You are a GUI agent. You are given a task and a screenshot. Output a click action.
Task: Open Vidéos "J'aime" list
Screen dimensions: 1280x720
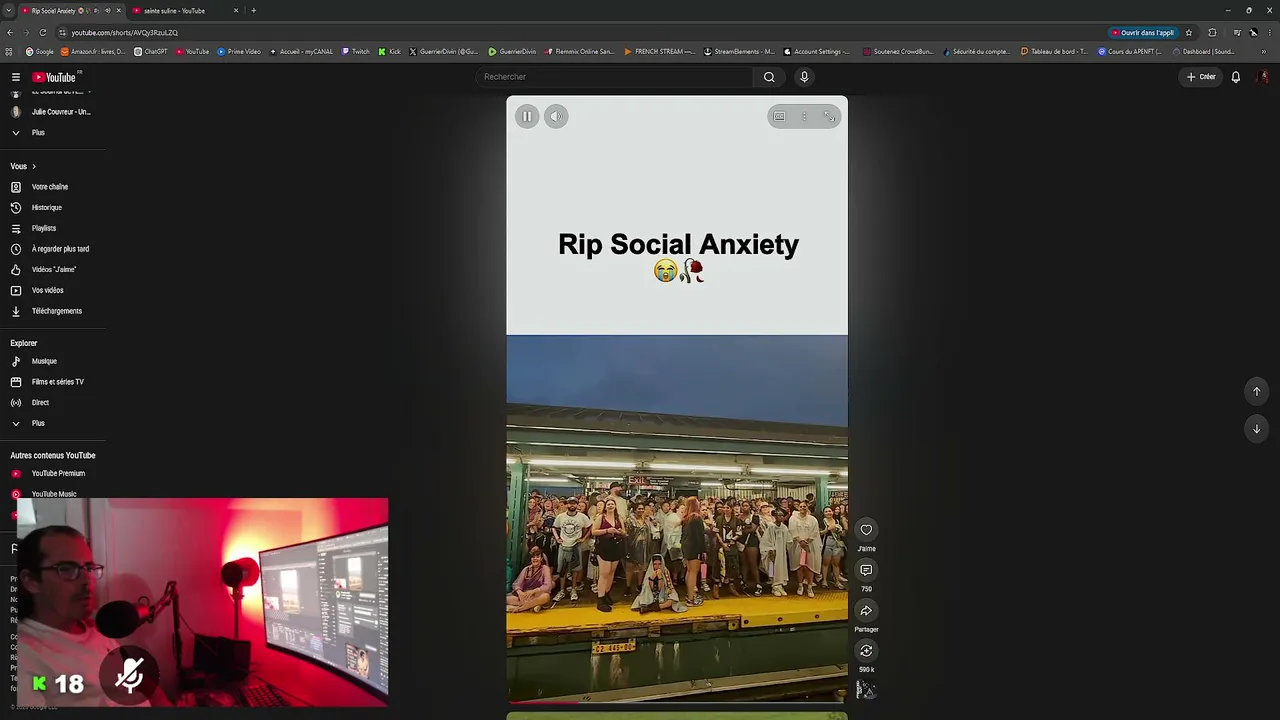pyautogui.click(x=53, y=270)
